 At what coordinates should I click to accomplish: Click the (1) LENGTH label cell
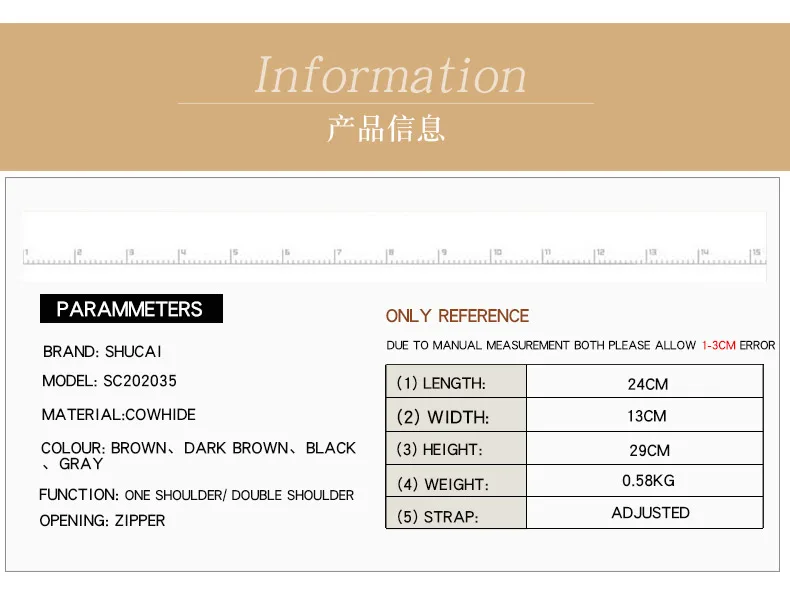pos(455,383)
